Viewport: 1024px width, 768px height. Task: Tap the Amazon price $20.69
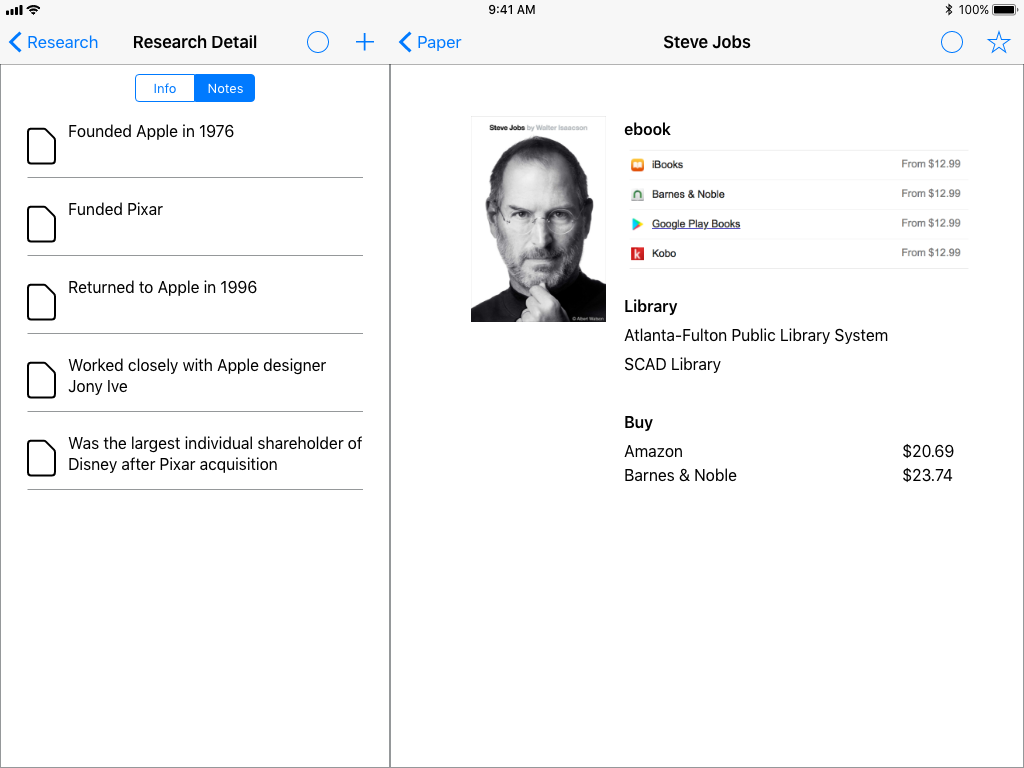click(927, 451)
